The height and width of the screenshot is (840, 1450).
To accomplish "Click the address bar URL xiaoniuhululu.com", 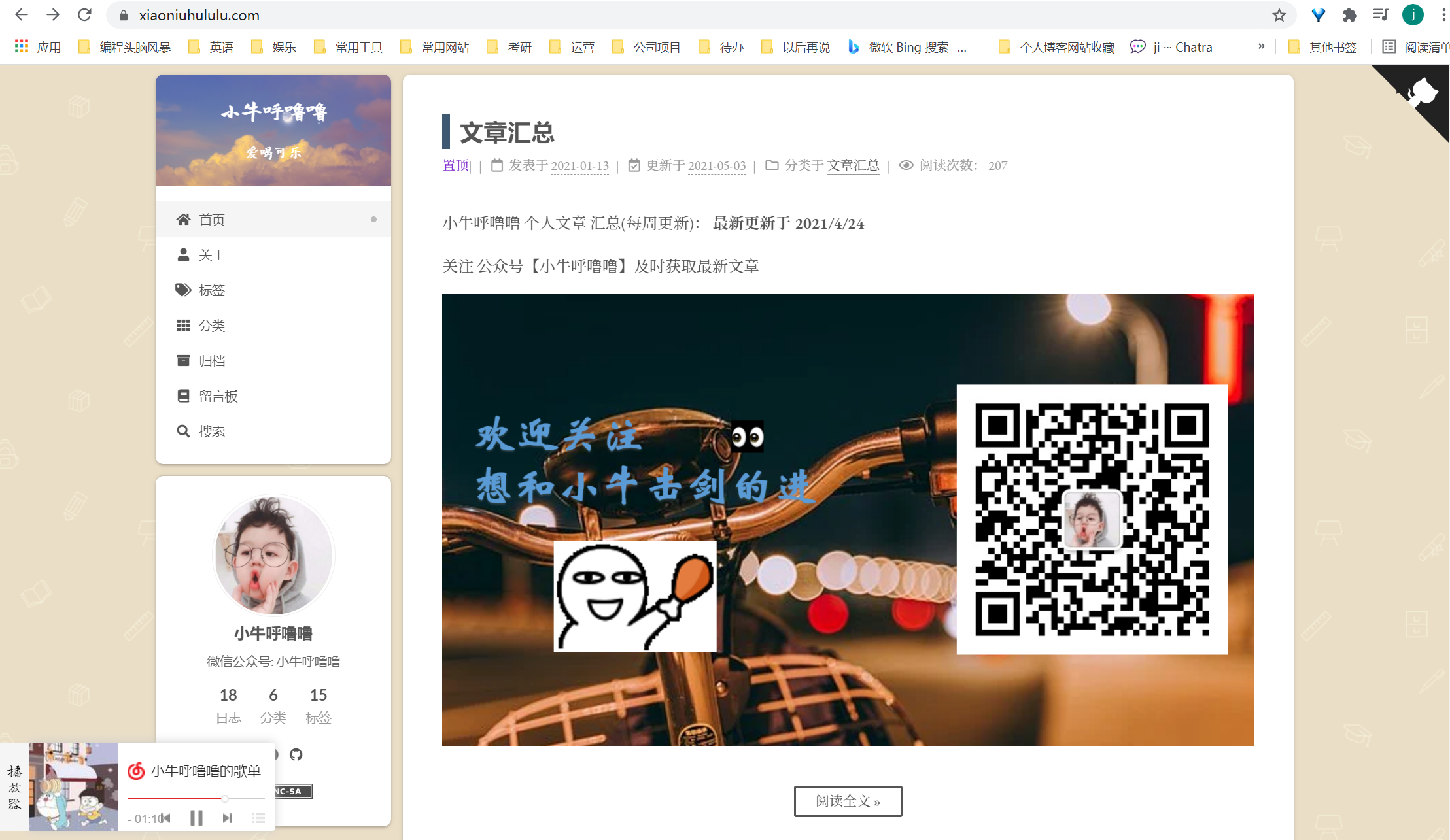I will 199,15.
